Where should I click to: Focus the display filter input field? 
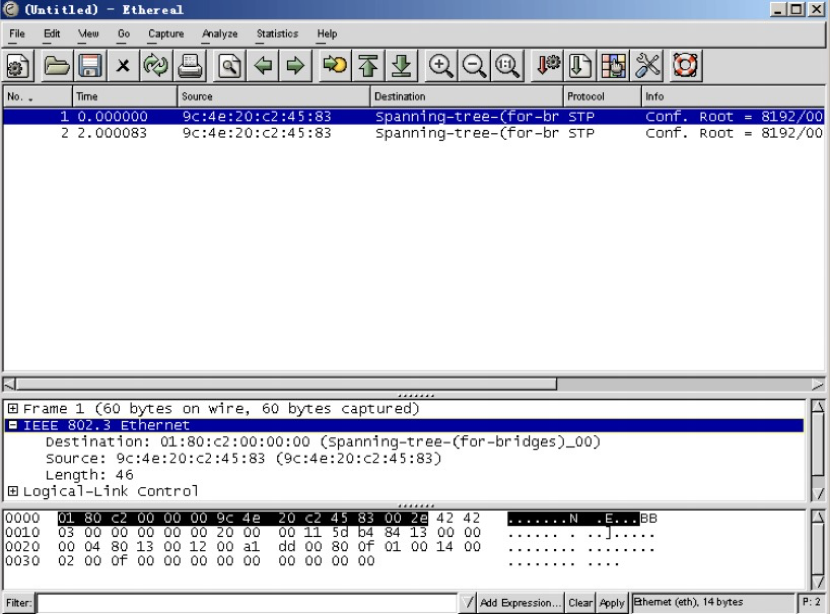click(x=247, y=602)
